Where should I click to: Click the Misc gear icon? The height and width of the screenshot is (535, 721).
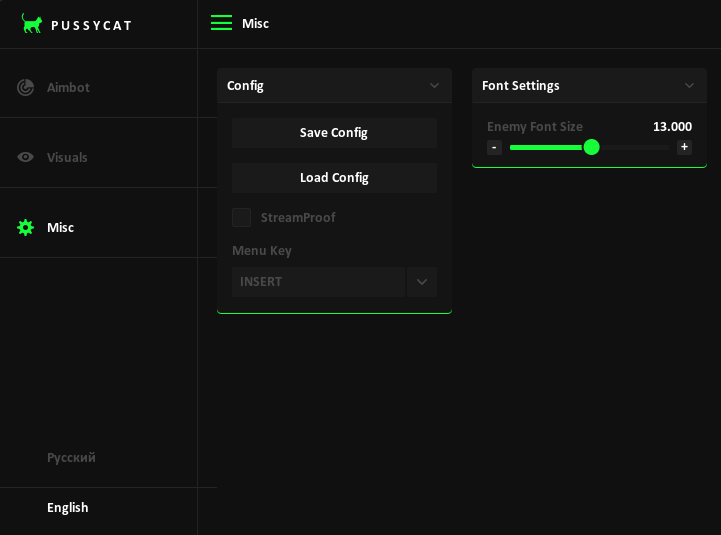point(26,228)
